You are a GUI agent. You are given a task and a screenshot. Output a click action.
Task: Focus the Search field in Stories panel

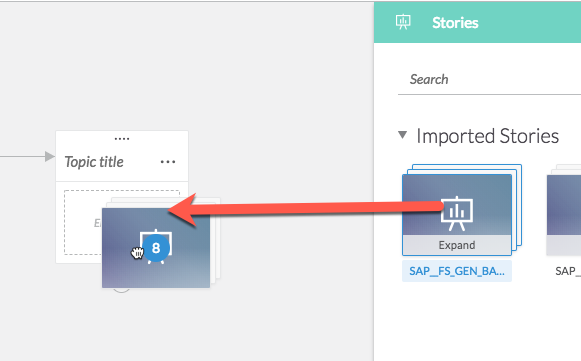pyautogui.click(x=489, y=79)
